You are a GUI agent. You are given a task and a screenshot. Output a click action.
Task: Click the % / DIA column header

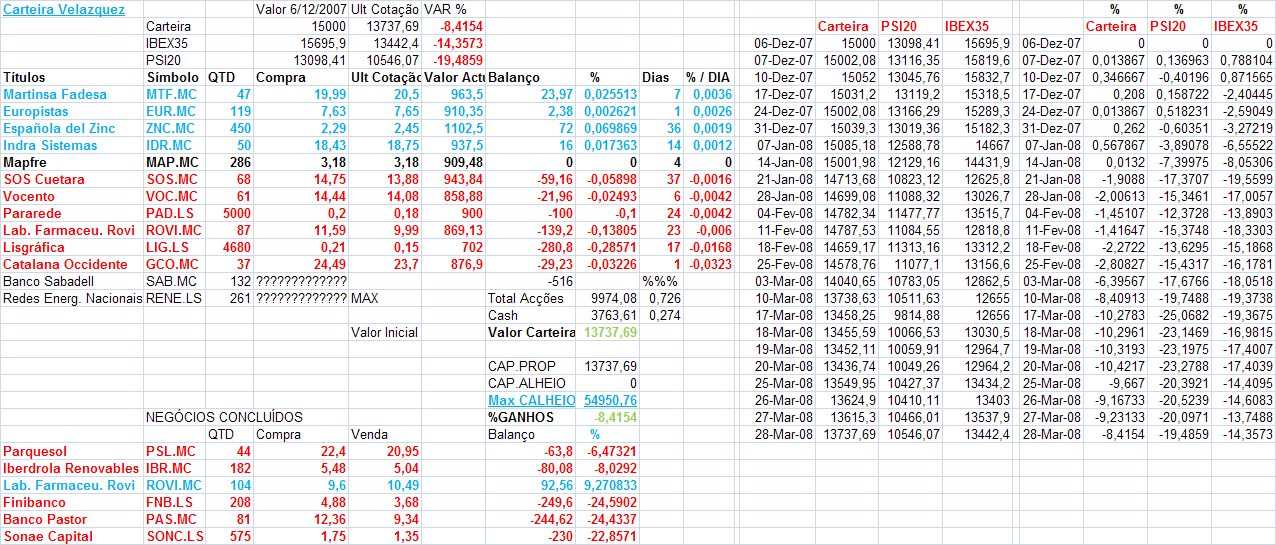point(708,78)
